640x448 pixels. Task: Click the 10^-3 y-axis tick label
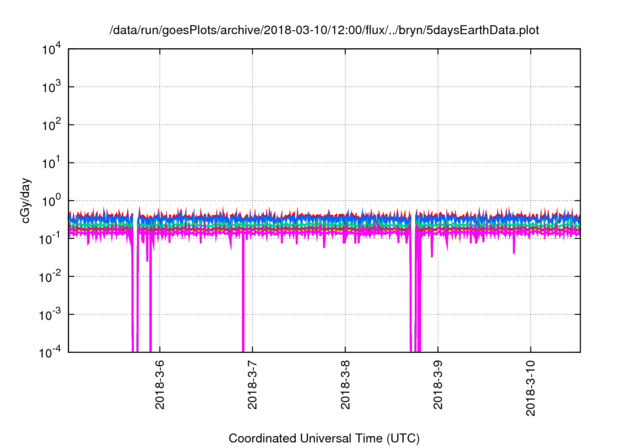(50, 315)
